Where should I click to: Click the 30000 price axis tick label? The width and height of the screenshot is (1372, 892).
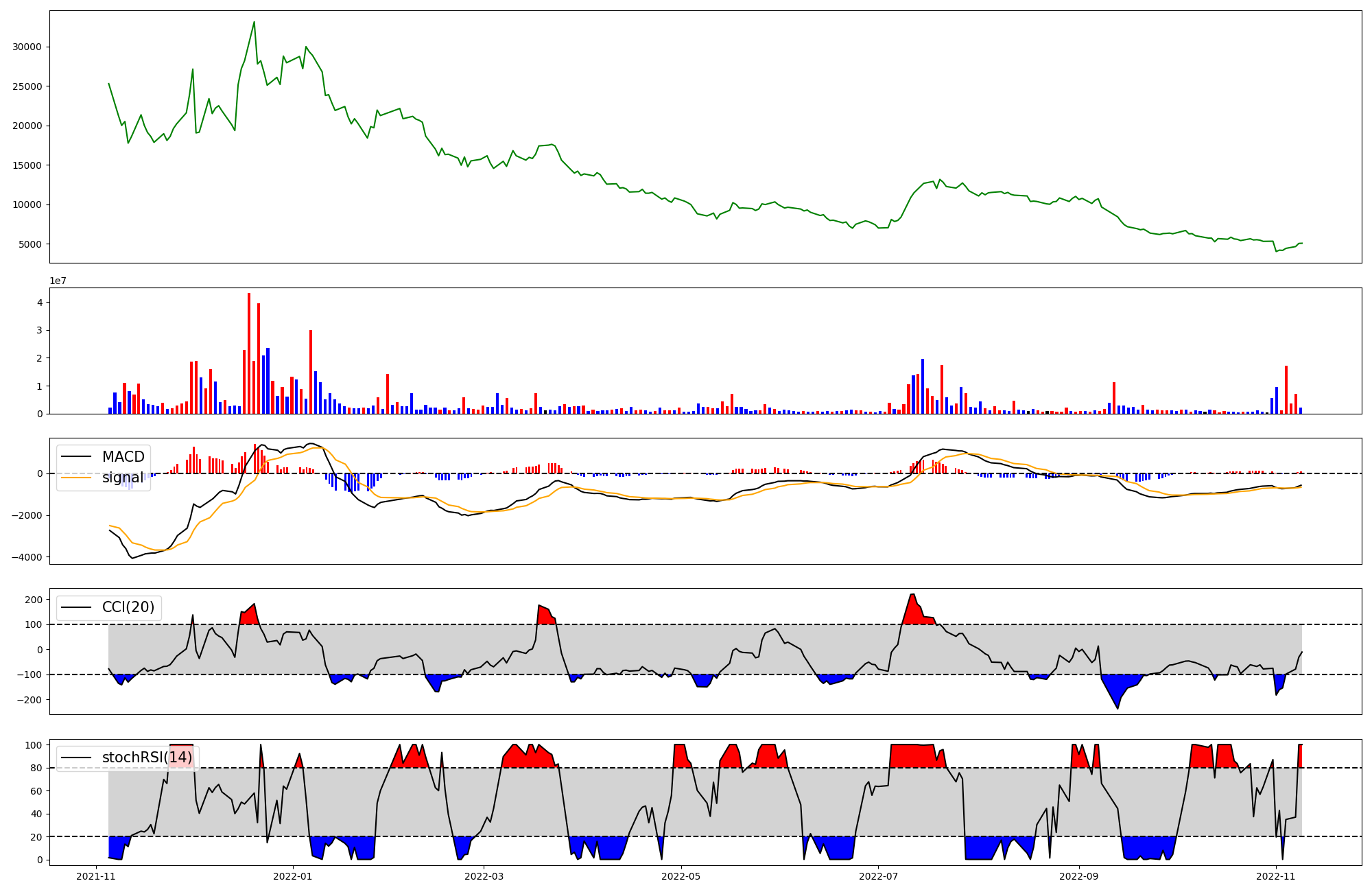[27, 47]
